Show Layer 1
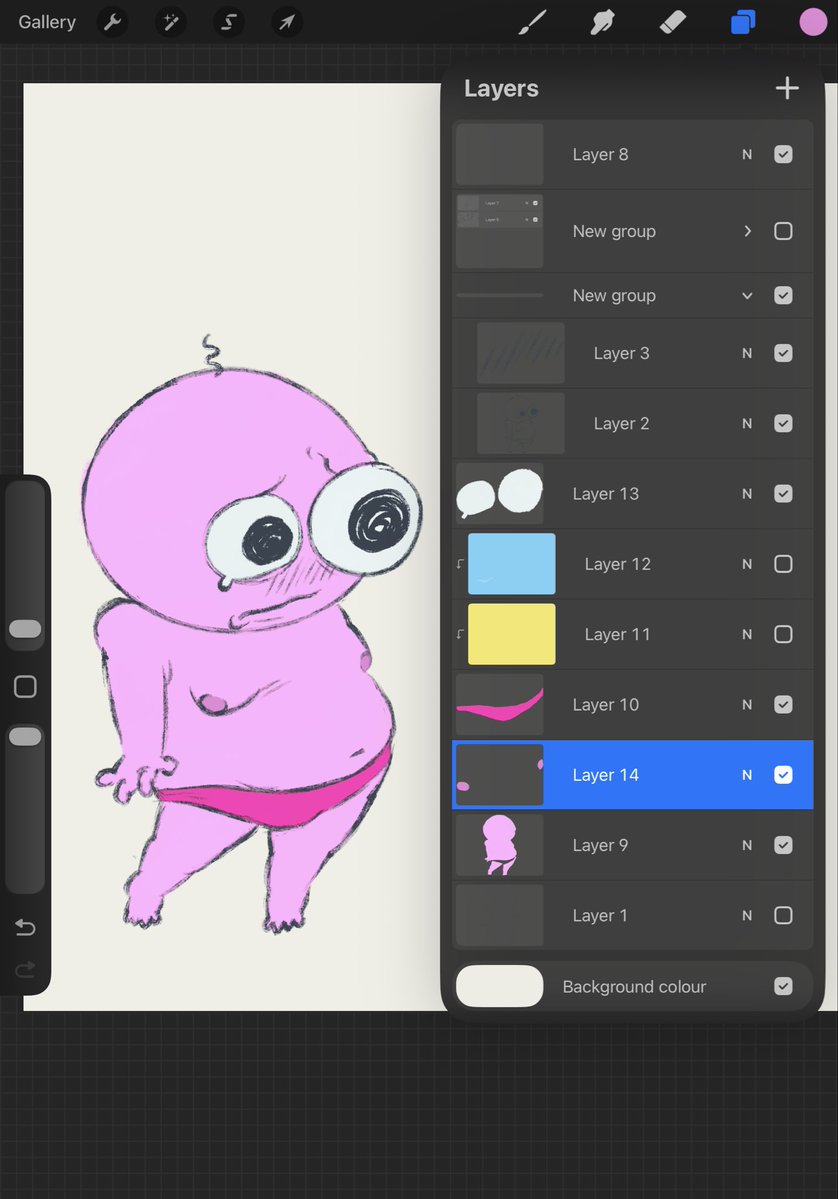The image size is (838, 1199). (783, 915)
